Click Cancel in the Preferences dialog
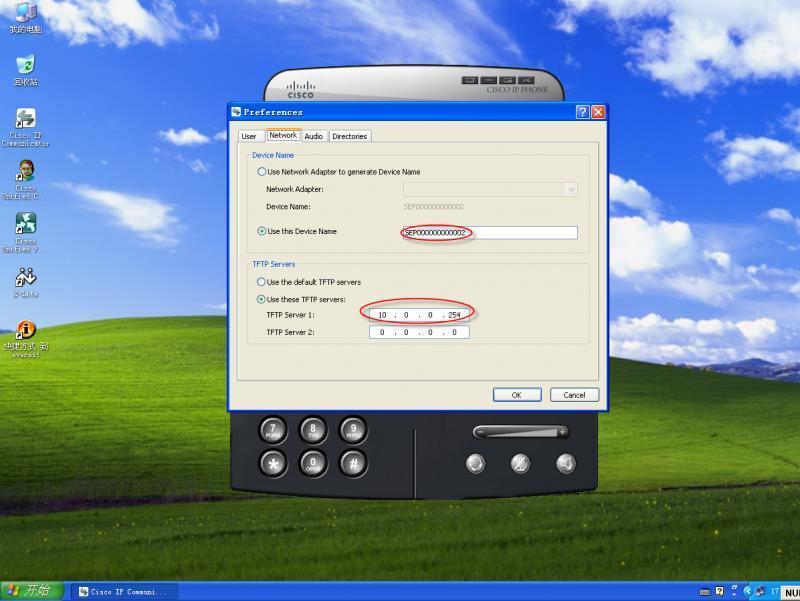This screenshot has height=601, width=800. [x=574, y=395]
